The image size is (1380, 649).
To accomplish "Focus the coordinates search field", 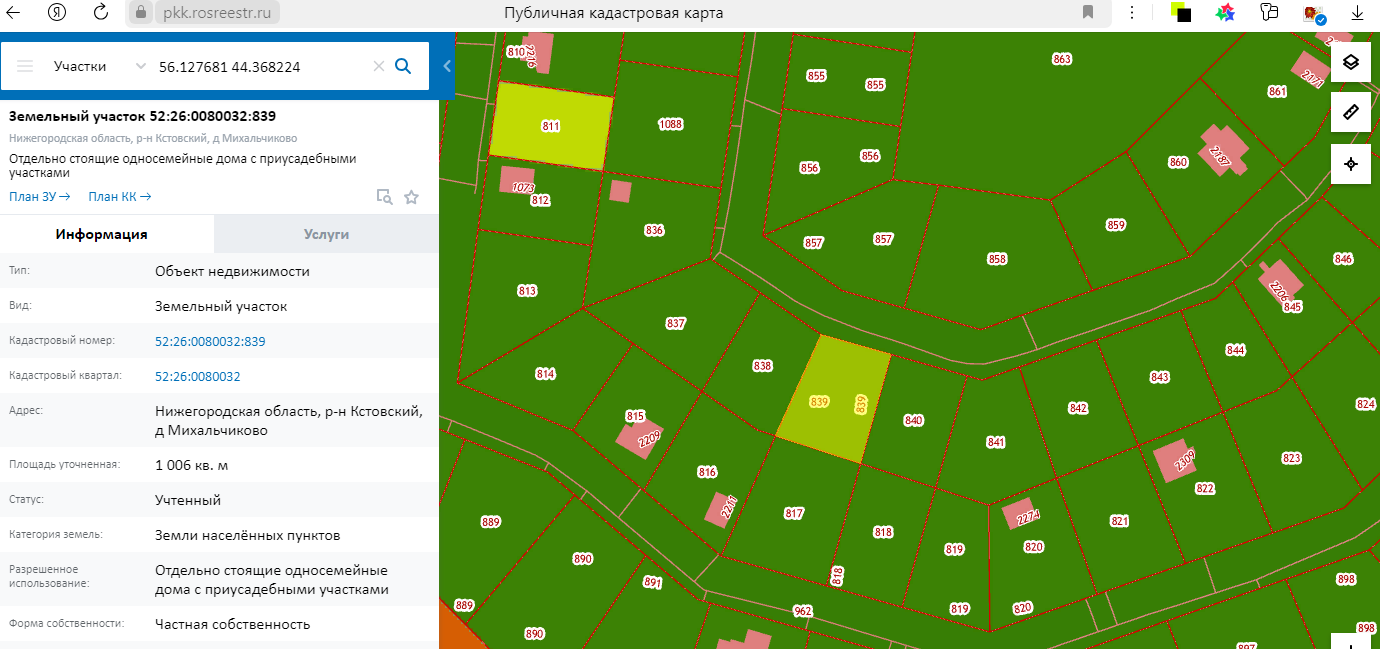I will coord(262,66).
